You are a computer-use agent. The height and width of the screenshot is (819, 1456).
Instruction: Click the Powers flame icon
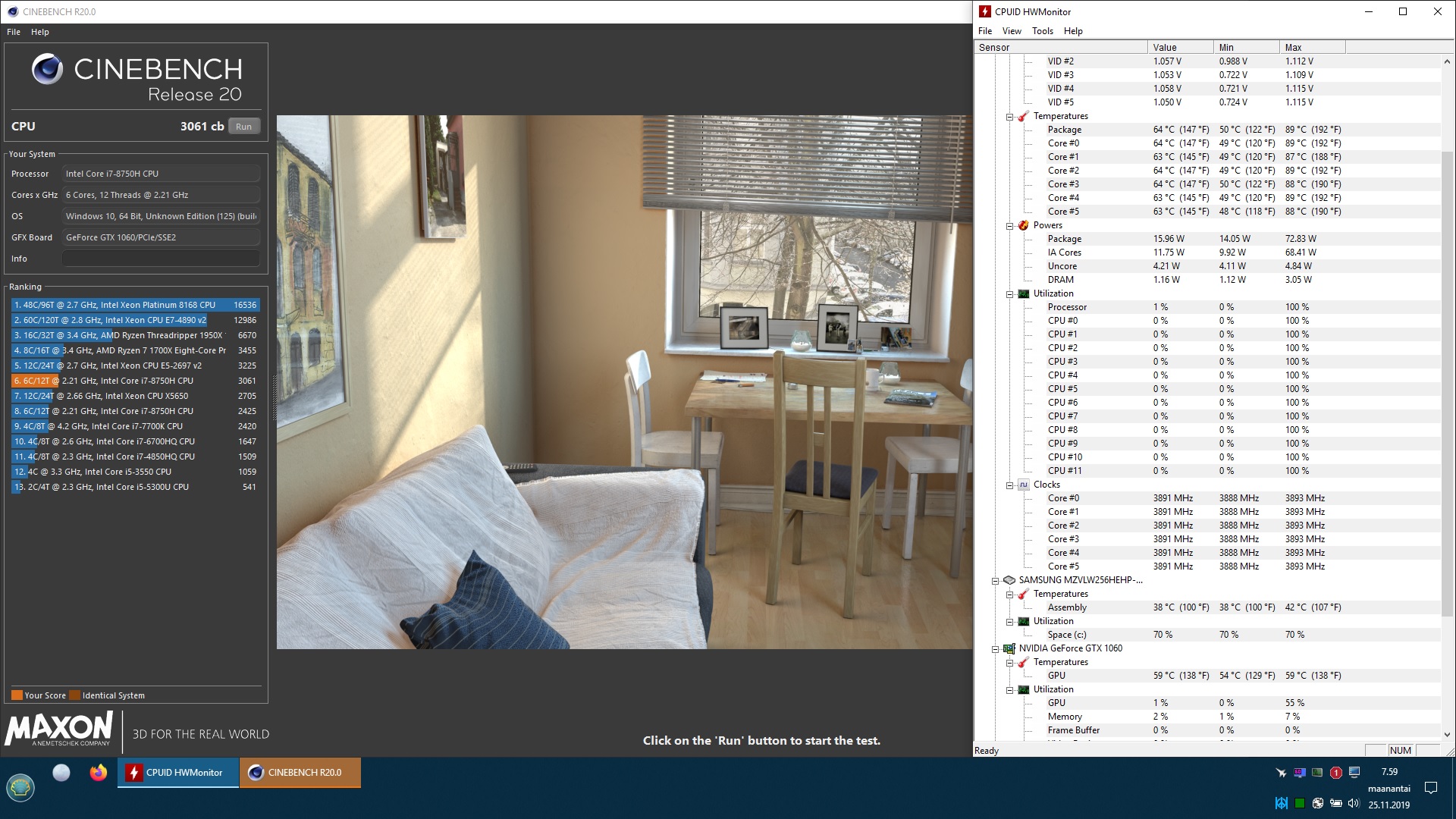pyautogui.click(x=1023, y=225)
